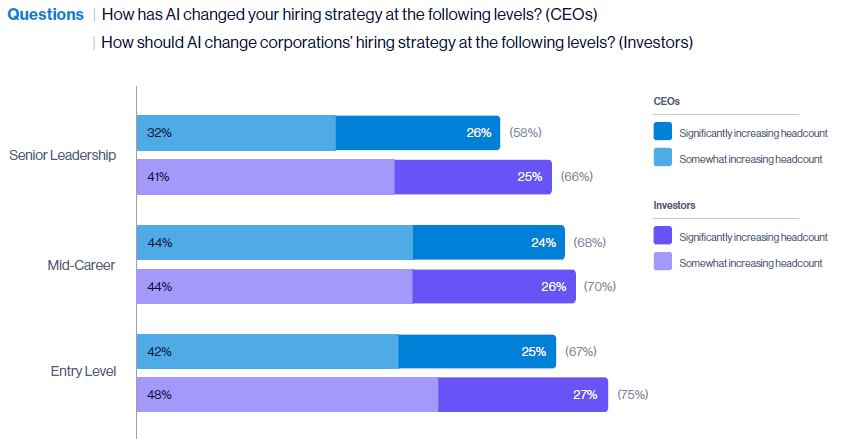Click the (75%) total label
The image size is (853, 439).
(632, 395)
